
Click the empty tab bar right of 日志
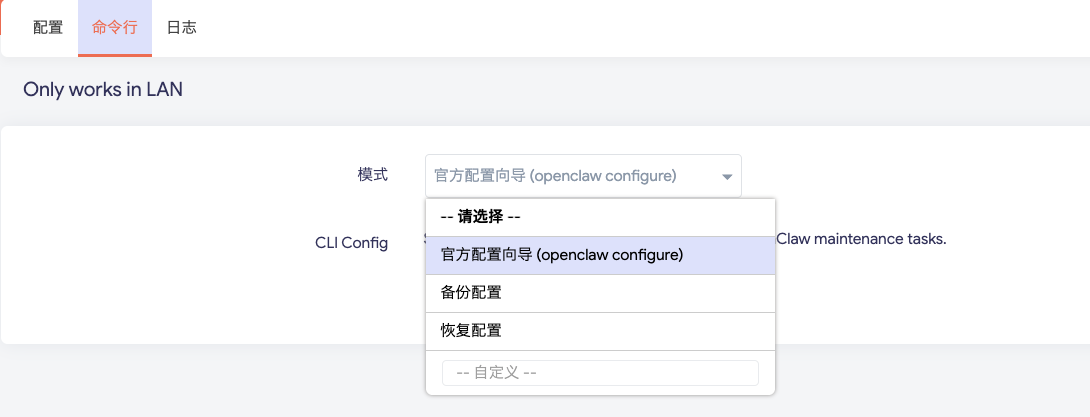pos(600,28)
